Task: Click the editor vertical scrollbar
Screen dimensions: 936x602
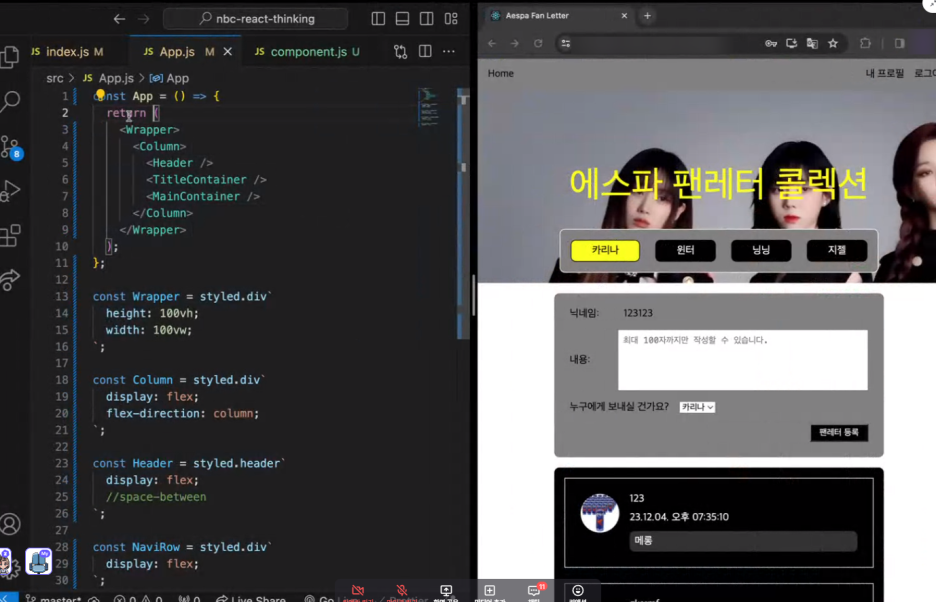Action: [x=463, y=214]
